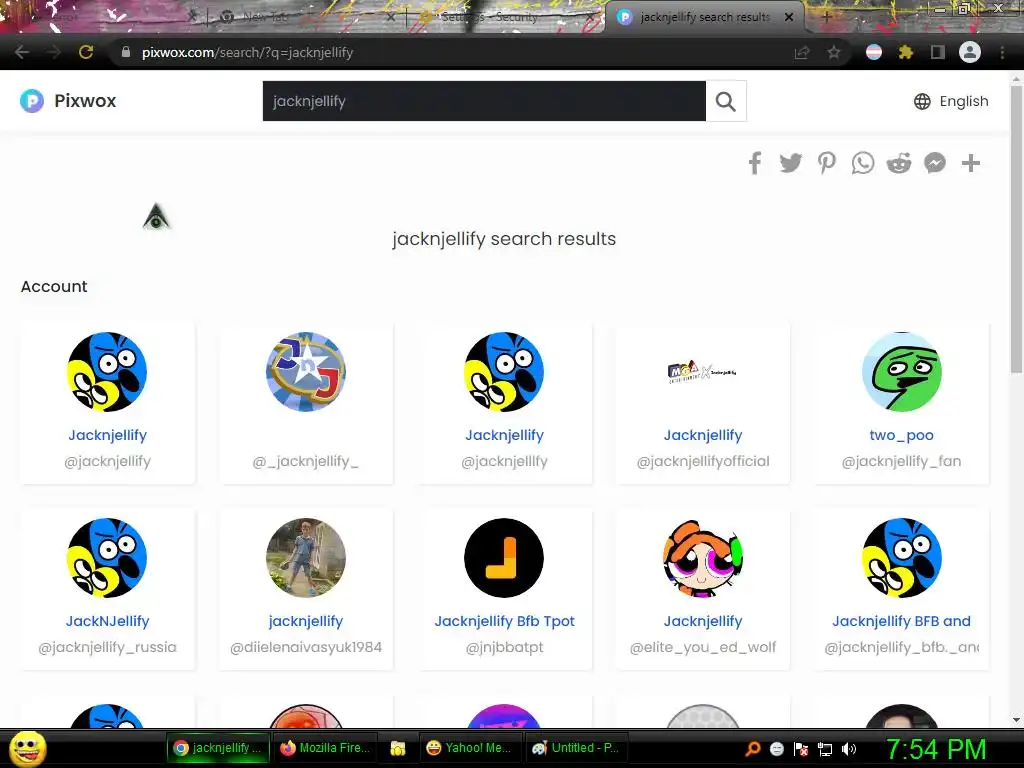1024x768 pixels.
Task: Click the jacknjellify search input field
Action: [x=484, y=101]
